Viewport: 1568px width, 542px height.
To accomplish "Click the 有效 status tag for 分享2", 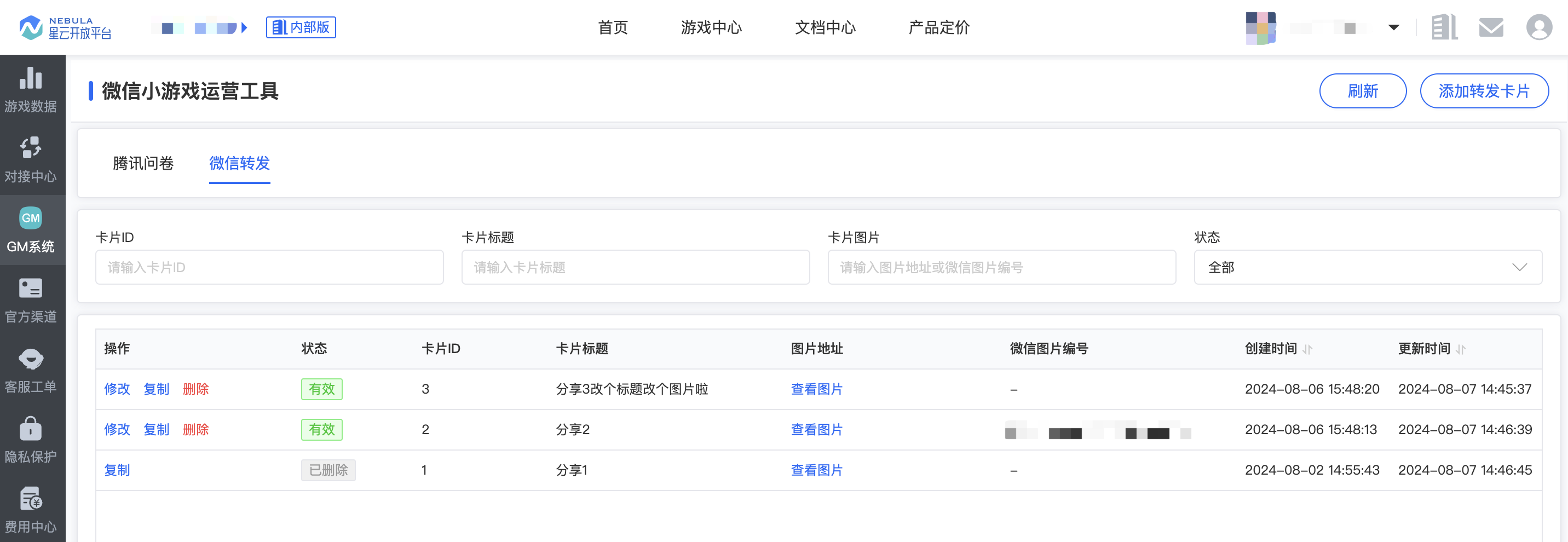I will point(321,430).
